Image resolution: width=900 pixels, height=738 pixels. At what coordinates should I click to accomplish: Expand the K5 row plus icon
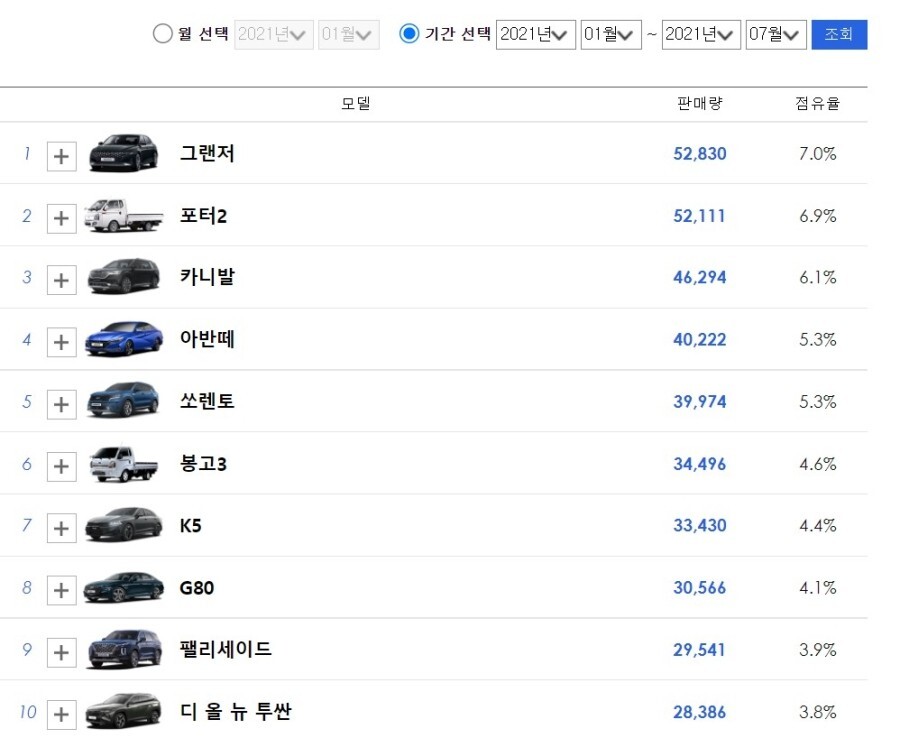[x=61, y=528]
